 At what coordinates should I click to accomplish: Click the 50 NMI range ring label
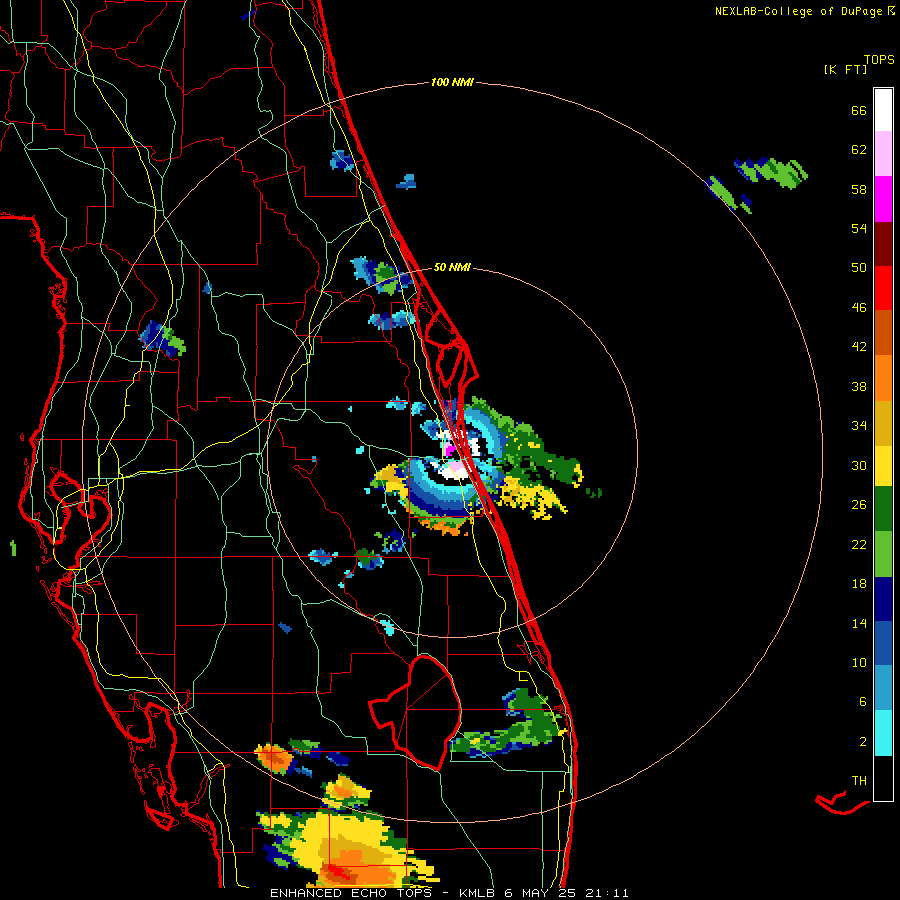click(452, 267)
